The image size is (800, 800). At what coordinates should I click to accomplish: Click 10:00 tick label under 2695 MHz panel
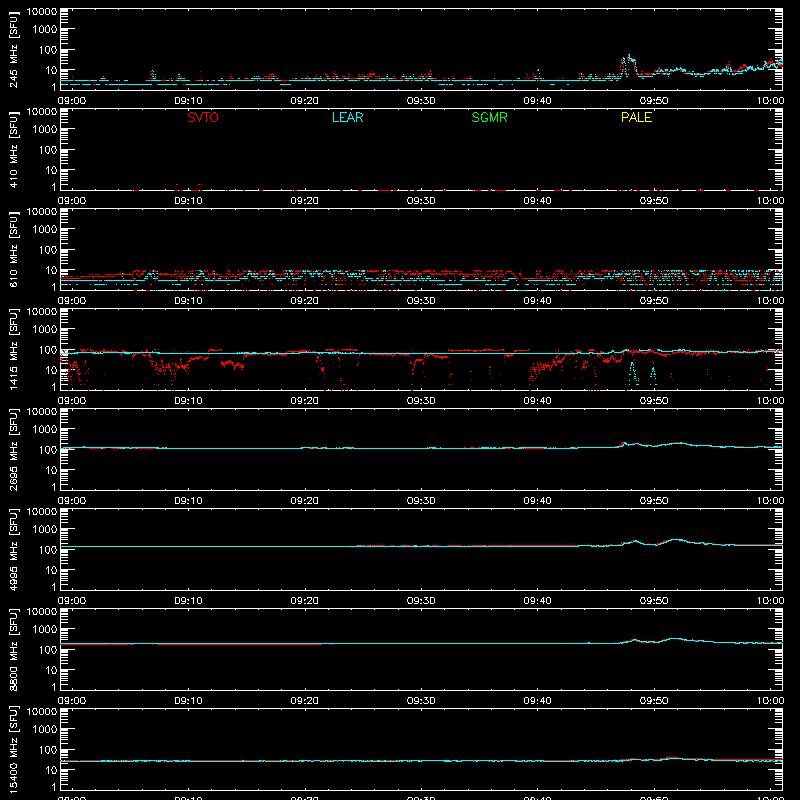(770, 501)
